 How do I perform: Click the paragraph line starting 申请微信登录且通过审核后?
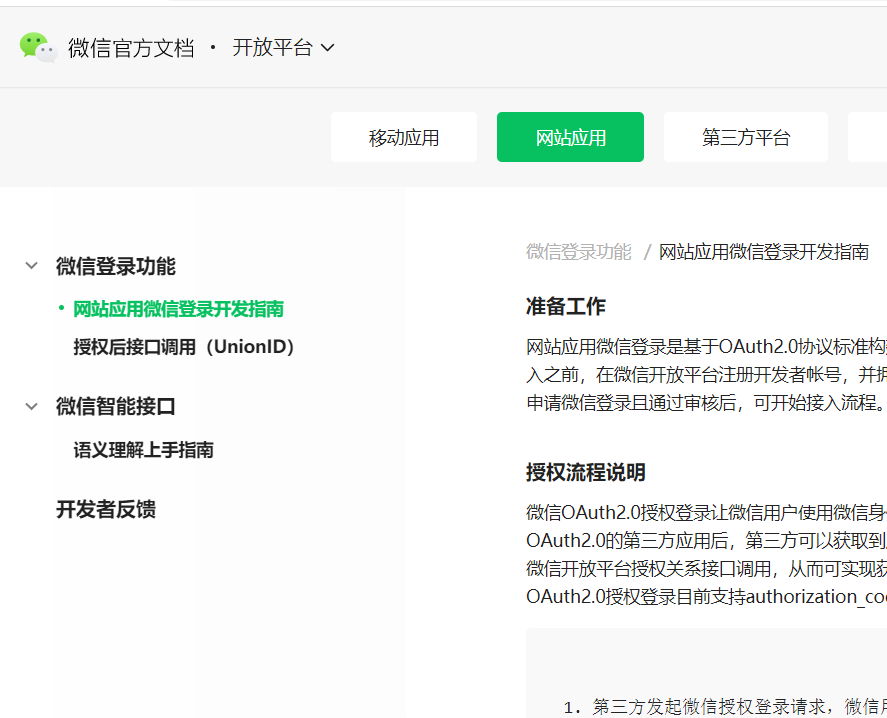click(x=706, y=402)
